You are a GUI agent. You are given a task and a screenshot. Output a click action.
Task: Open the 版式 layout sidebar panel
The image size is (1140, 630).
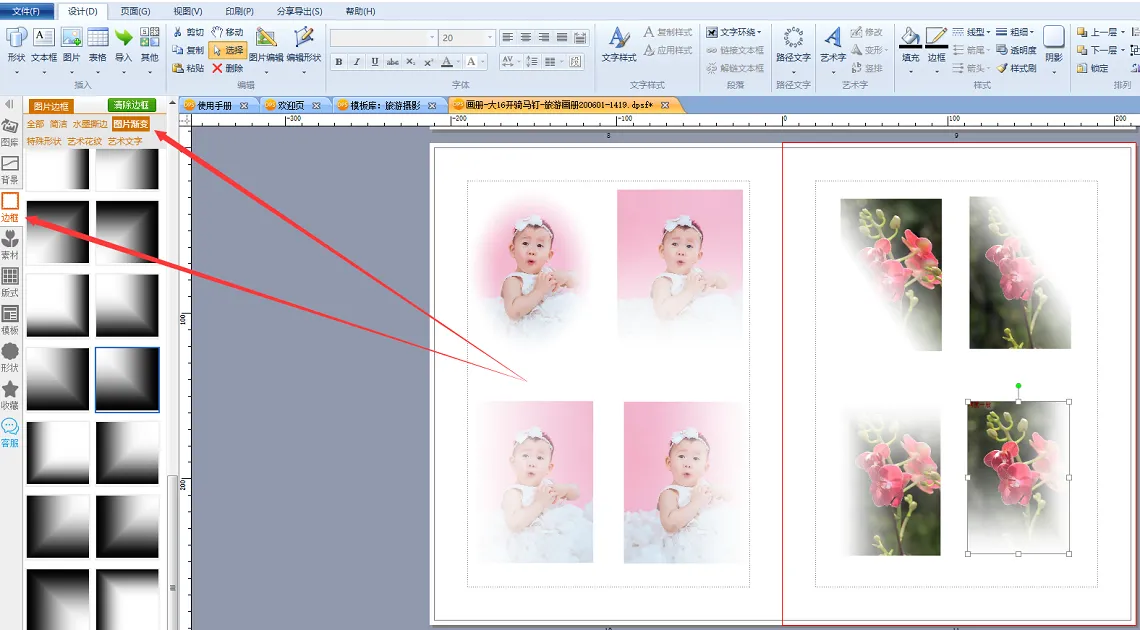(x=10, y=281)
